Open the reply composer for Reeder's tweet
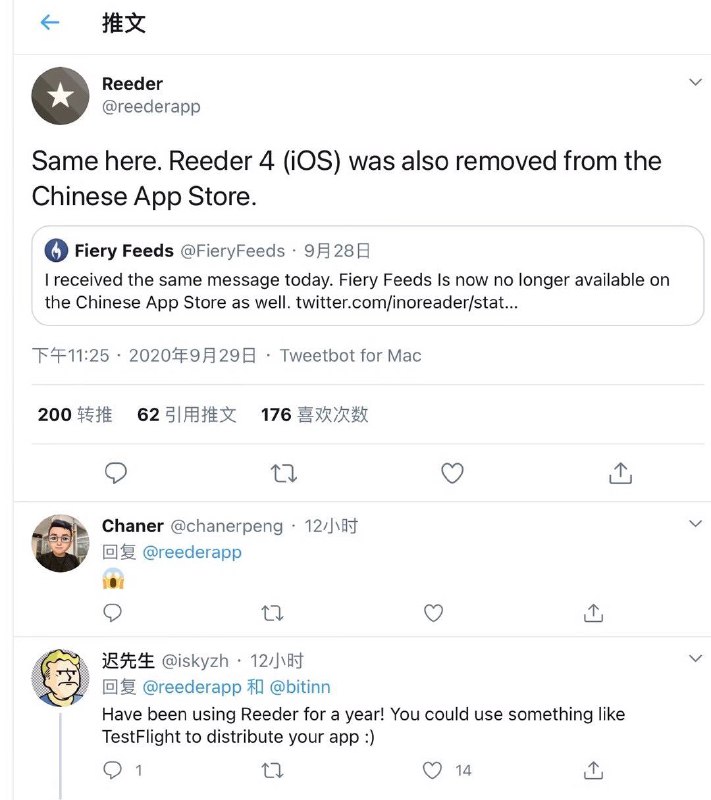 click(117, 473)
